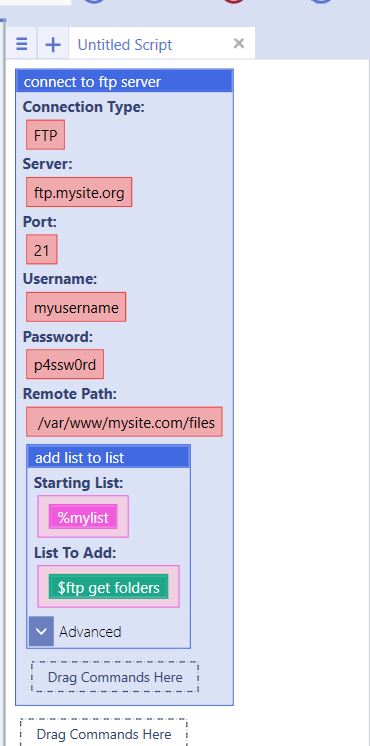This screenshot has width=370, height=746.
Task: Add a new script tab
Action: pyautogui.click(x=53, y=44)
